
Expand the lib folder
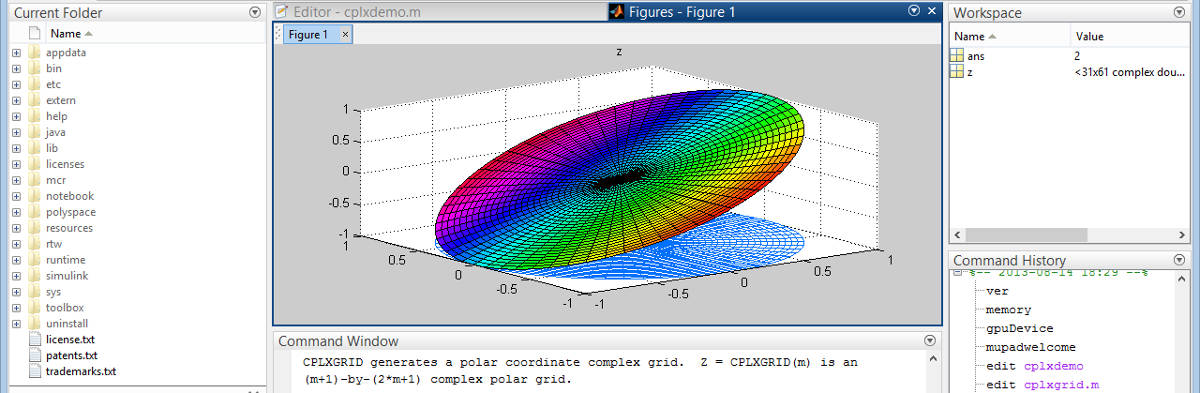[x=16, y=148]
